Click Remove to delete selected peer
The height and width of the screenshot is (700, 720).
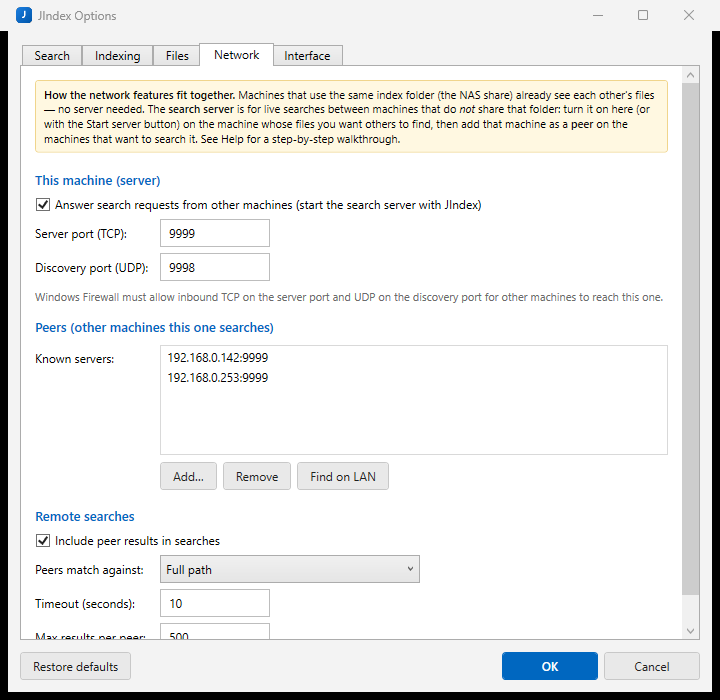[x=257, y=476]
